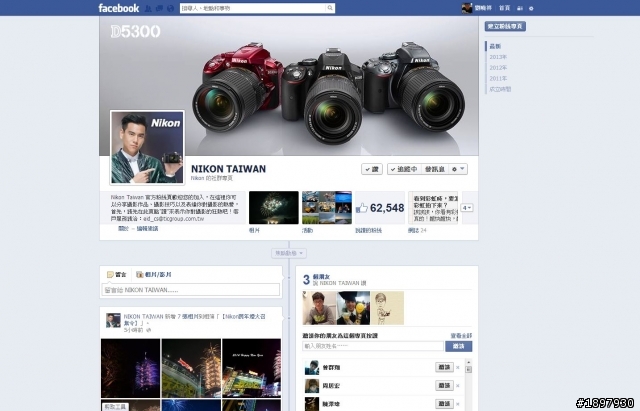
Task: Dismiss second friend suggestion with x
Action: [458, 386]
